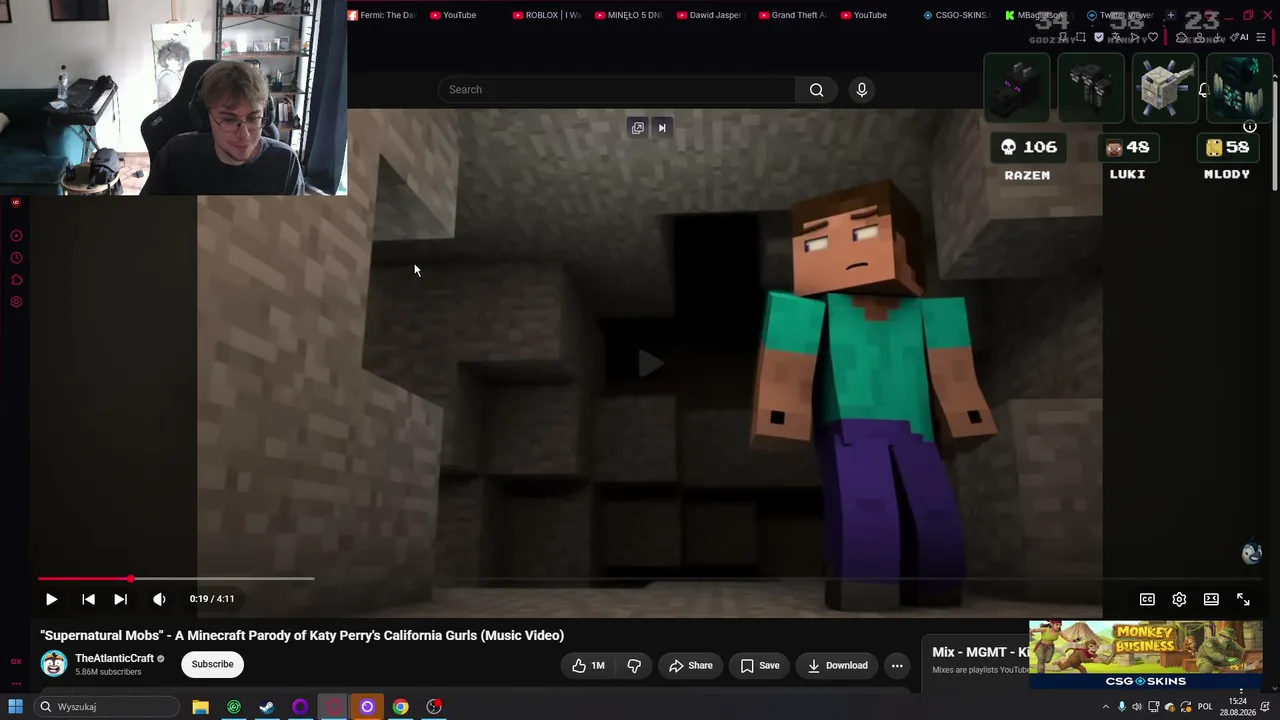The height and width of the screenshot is (720, 1280).
Task: Open Google Chrome from the taskbar
Action: coord(400,707)
